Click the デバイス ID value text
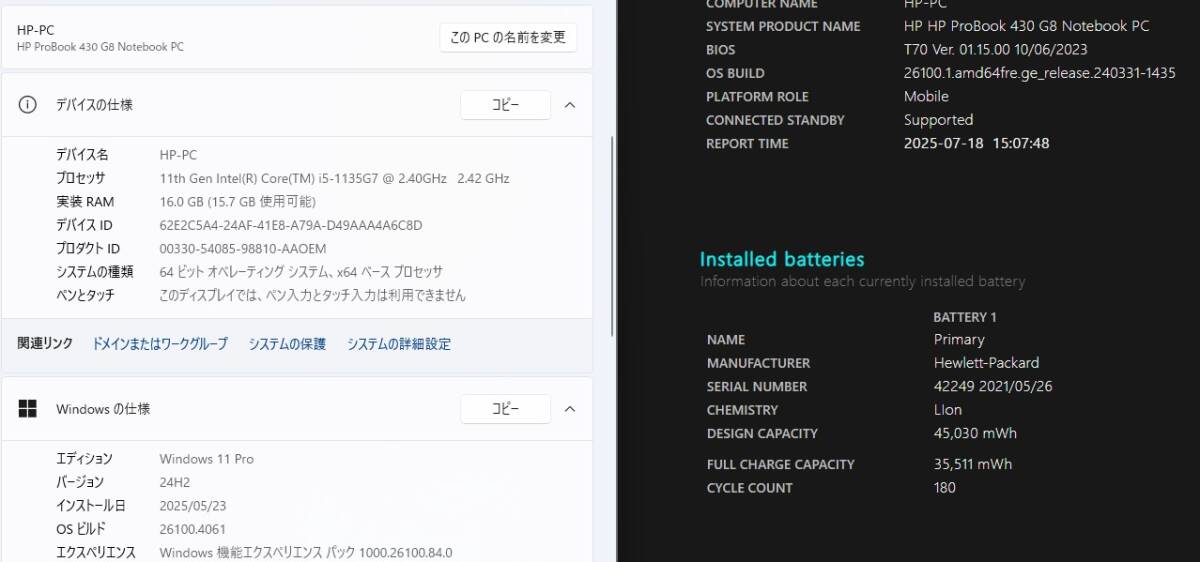The image size is (1200, 562). pyautogui.click(x=291, y=225)
